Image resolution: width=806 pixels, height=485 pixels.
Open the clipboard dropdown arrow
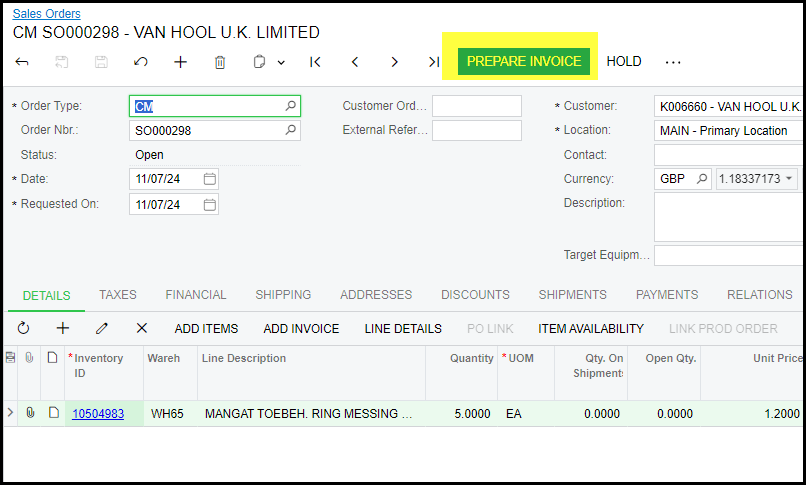pos(281,62)
